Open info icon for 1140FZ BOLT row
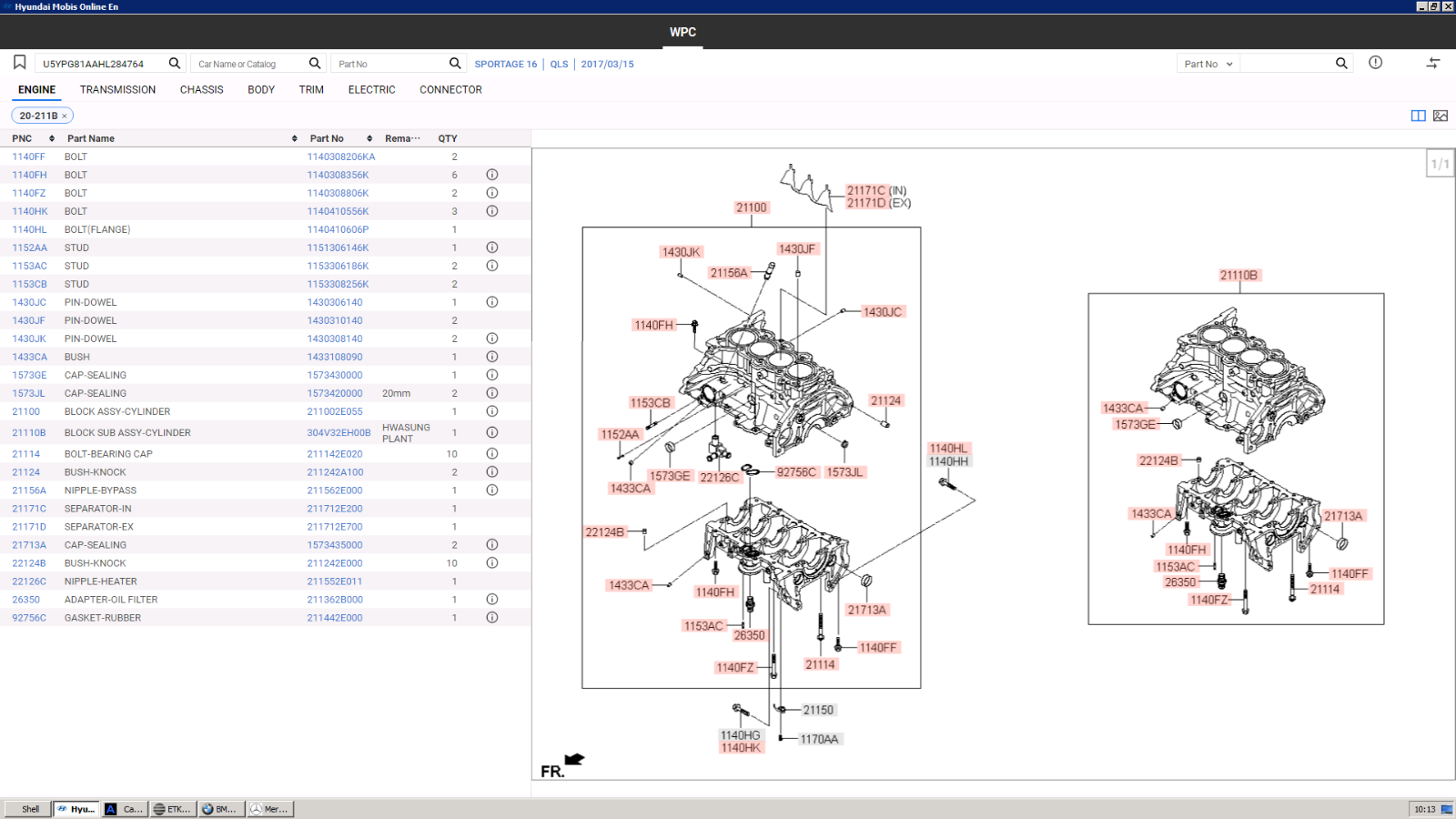 pos(492,193)
